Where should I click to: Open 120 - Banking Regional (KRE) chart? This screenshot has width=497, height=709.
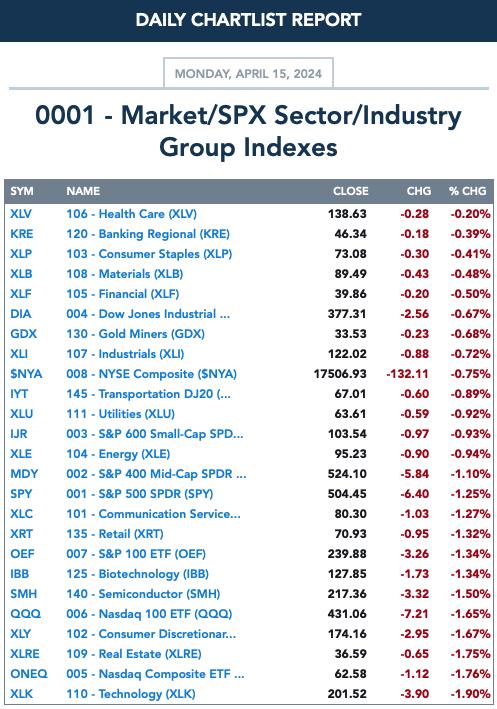(148, 234)
